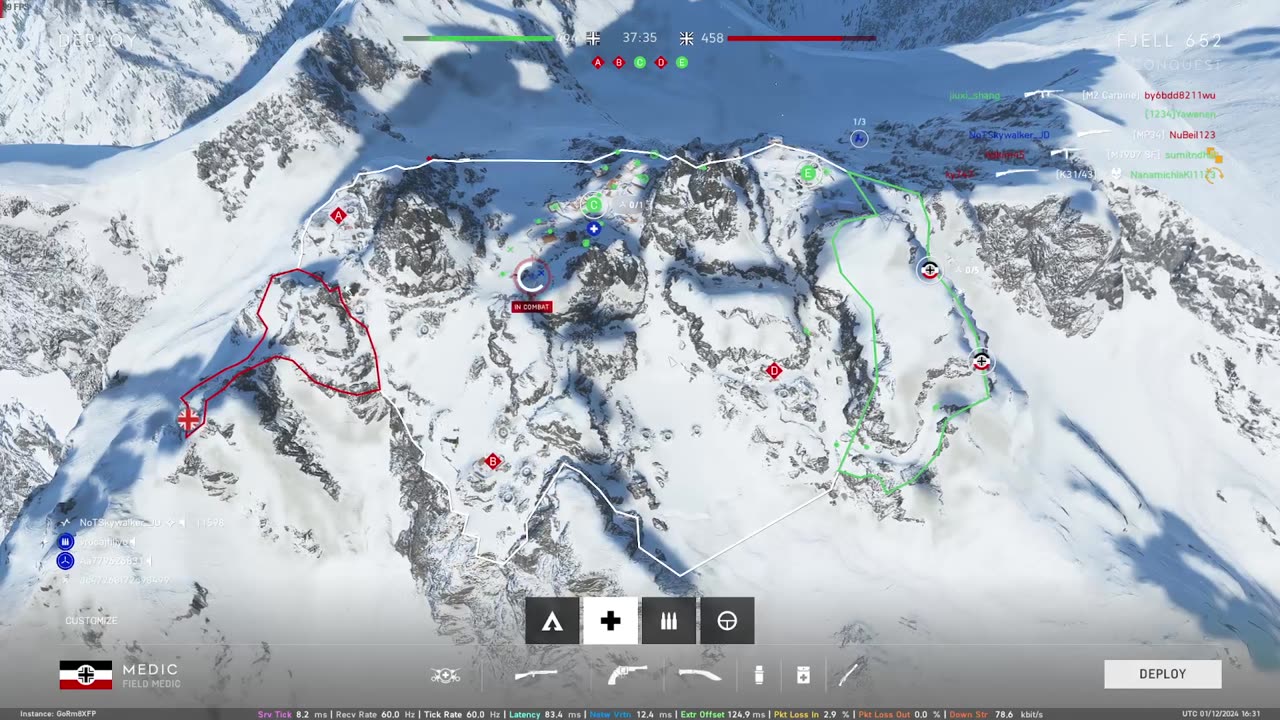Click the British team emblem by 458
The width and height of the screenshot is (1280, 720).
(x=686, y=38)
